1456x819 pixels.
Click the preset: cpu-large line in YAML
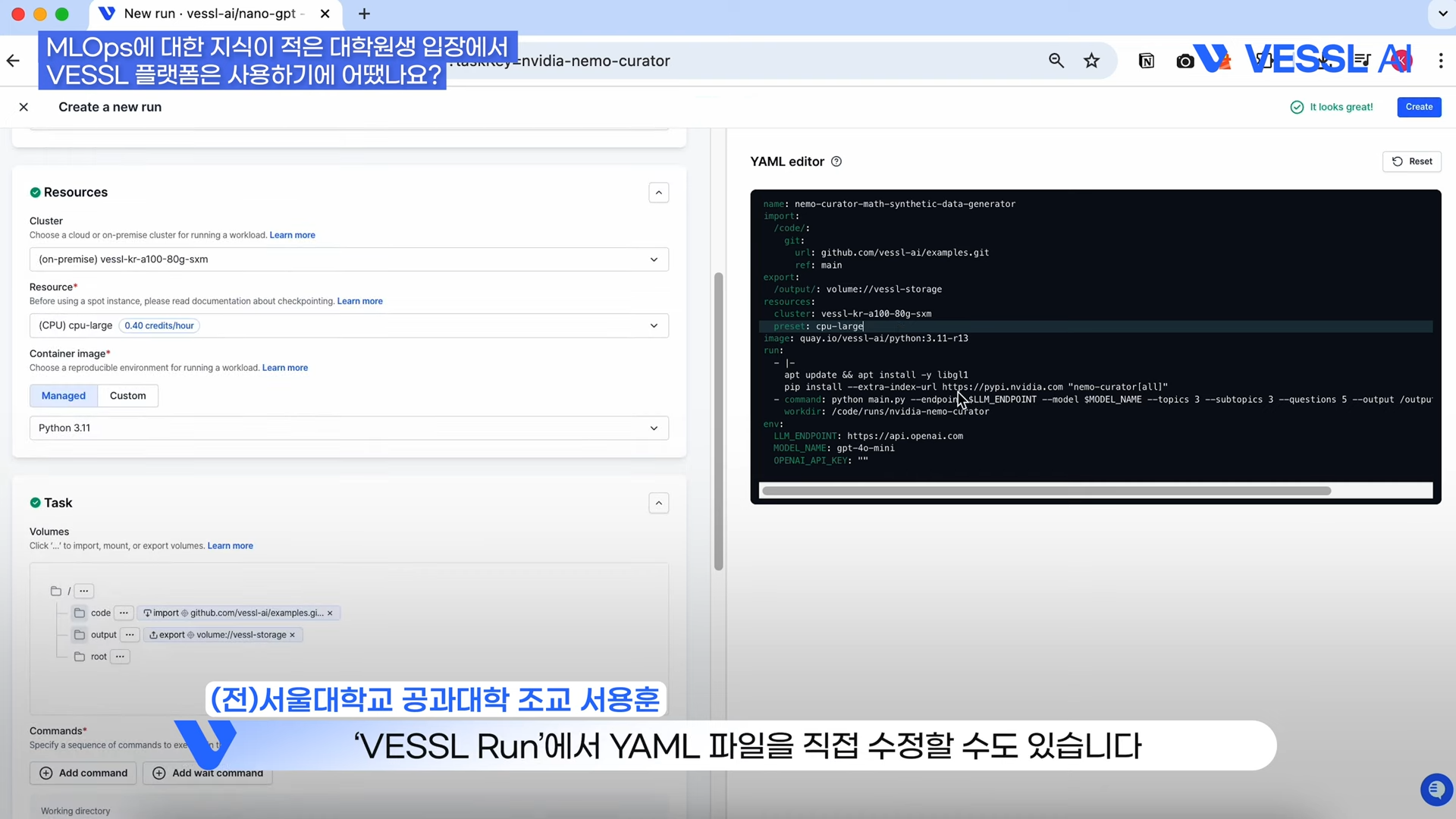click(818, 326)
